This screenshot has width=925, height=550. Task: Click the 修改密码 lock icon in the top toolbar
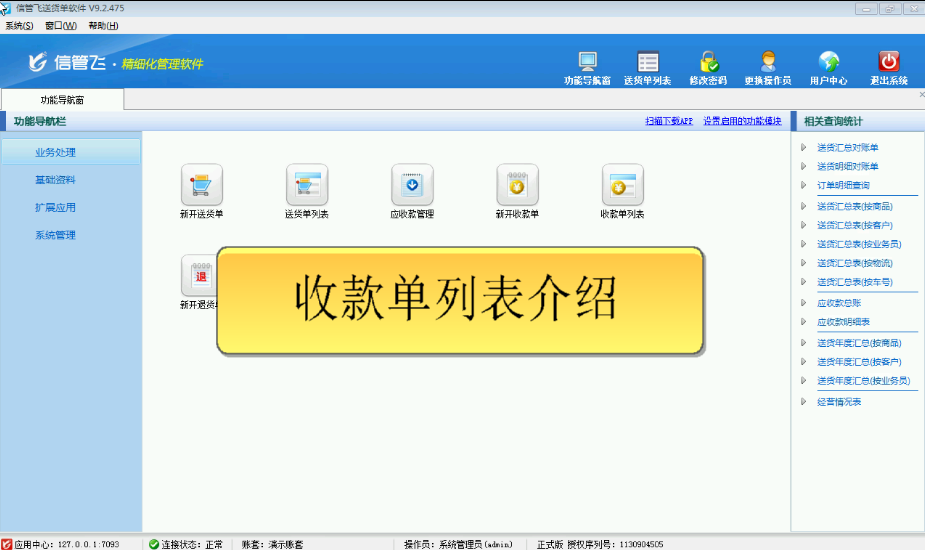(x=709, y=62)
